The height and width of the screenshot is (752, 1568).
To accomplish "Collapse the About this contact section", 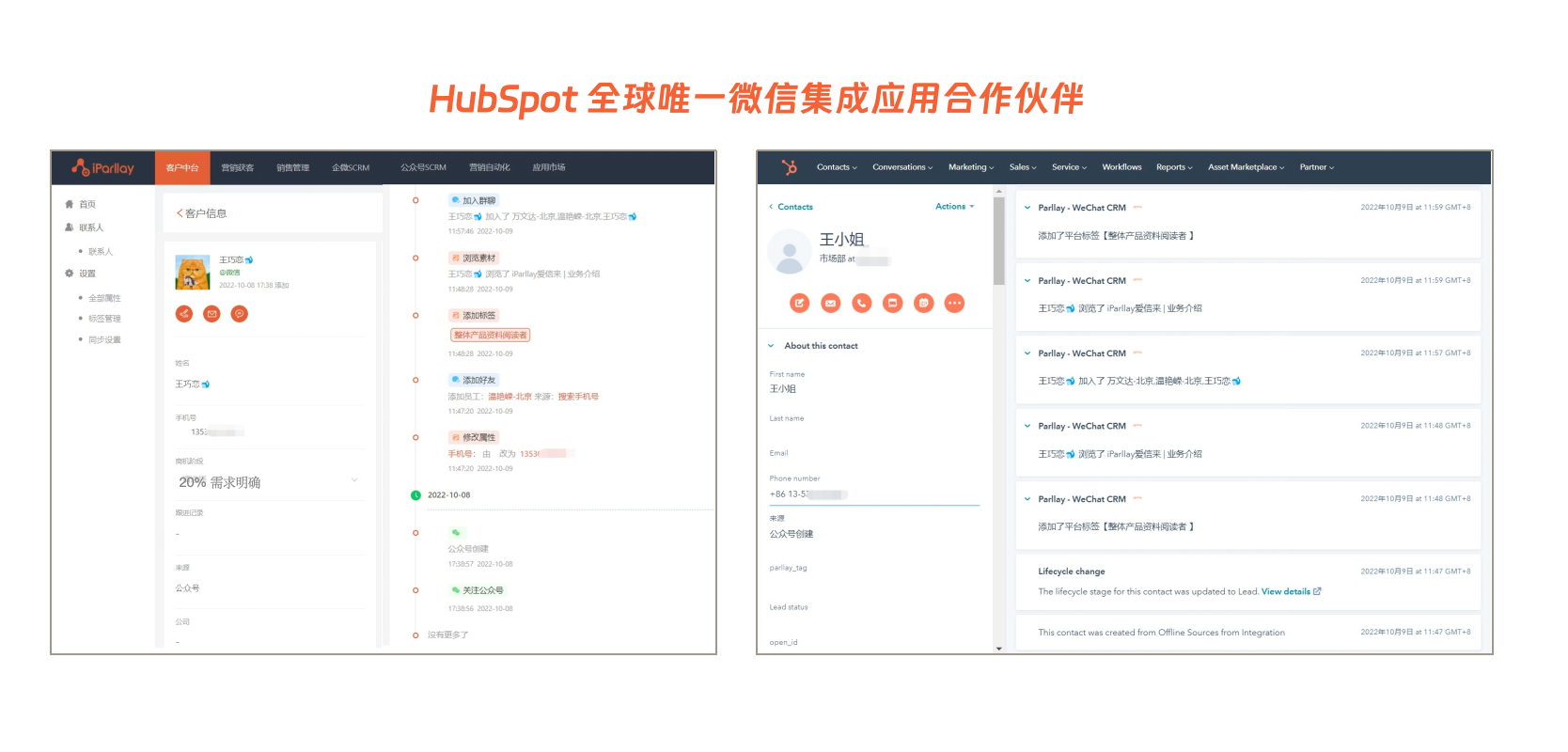I will pyautogui.click(x=772, y=346).
